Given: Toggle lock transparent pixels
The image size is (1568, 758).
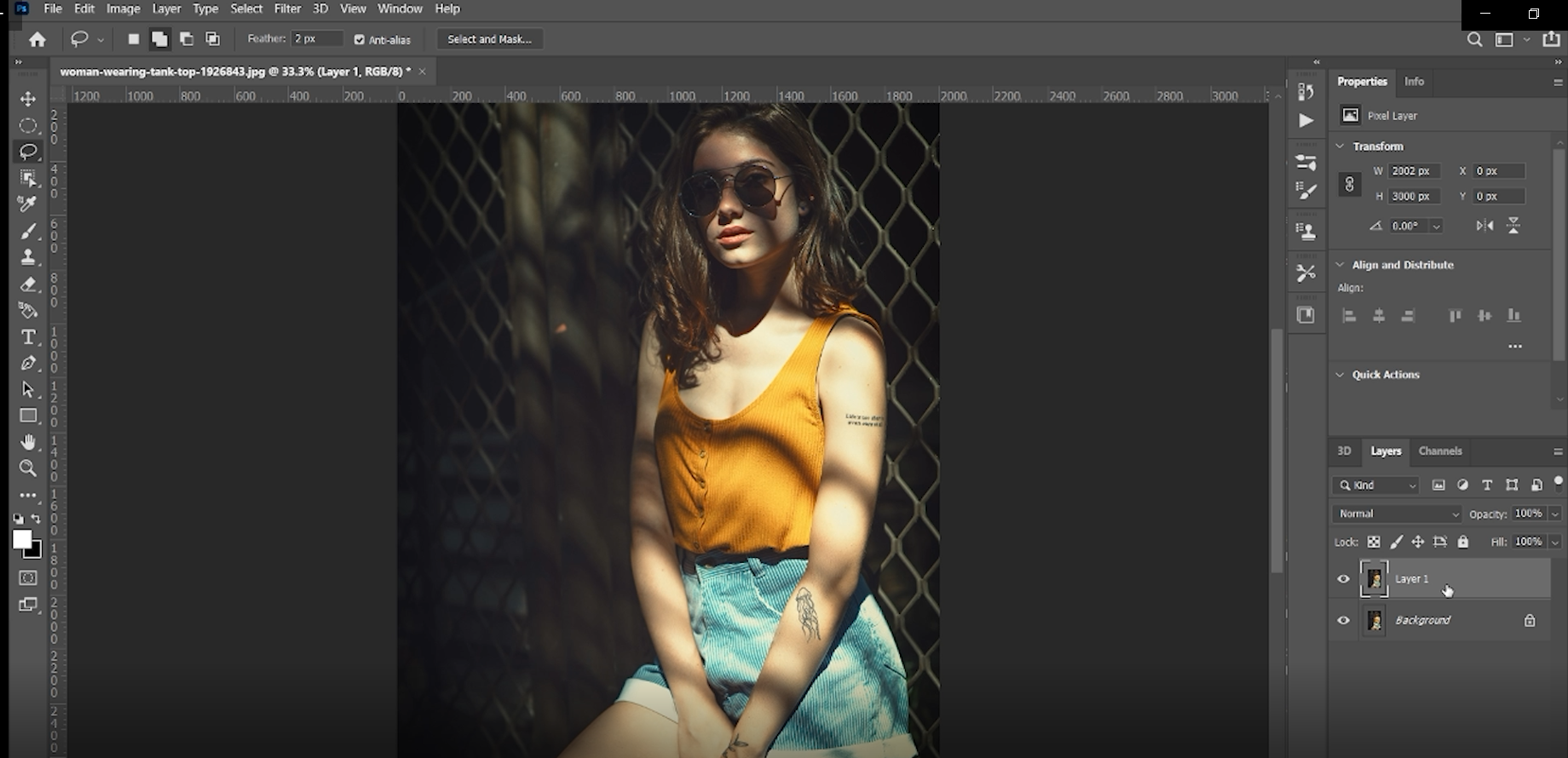Looking at the screenshot, I should click(1374, 542).
